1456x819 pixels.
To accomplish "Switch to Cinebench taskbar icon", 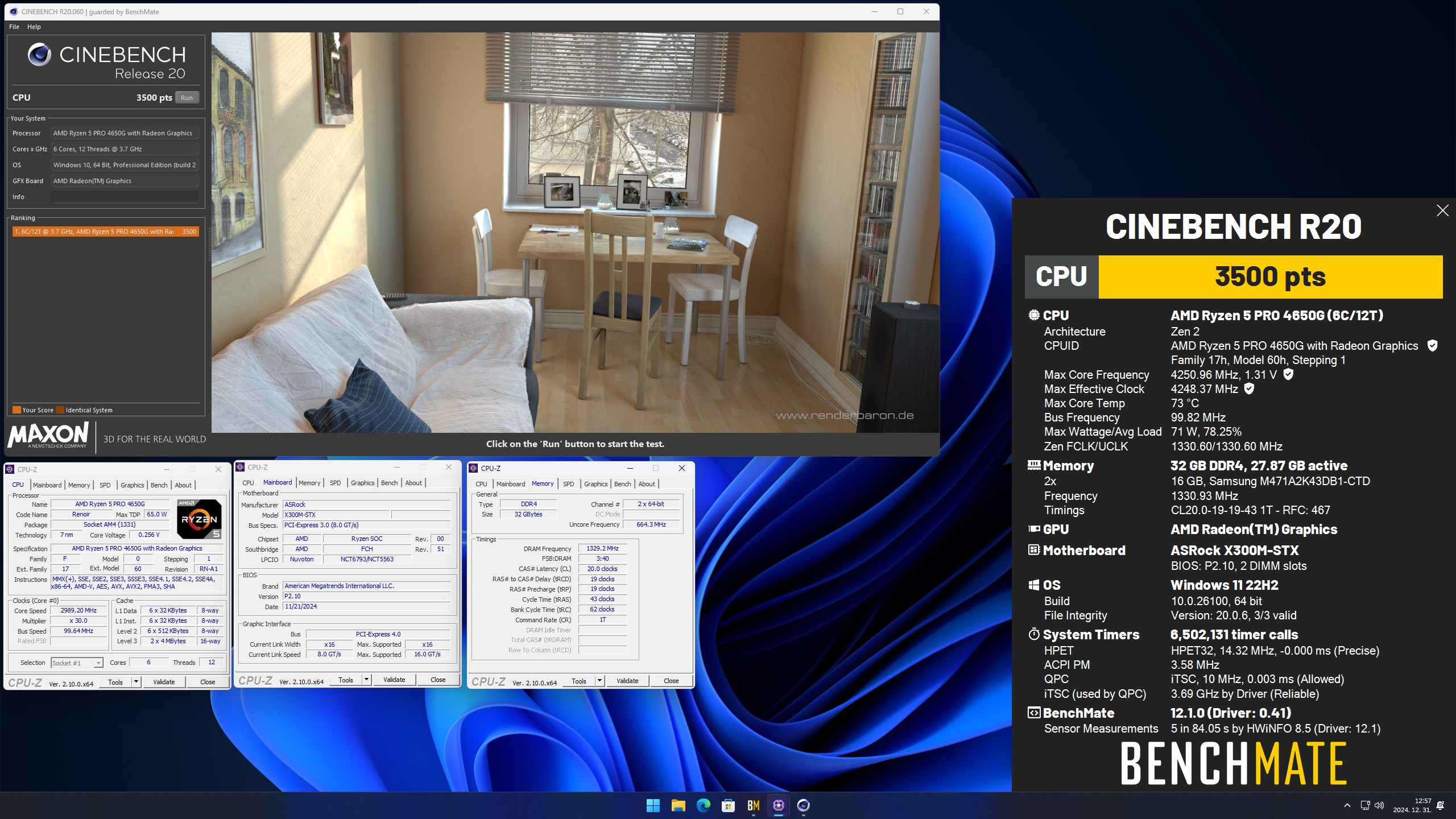I will click(x=803, y=805).
